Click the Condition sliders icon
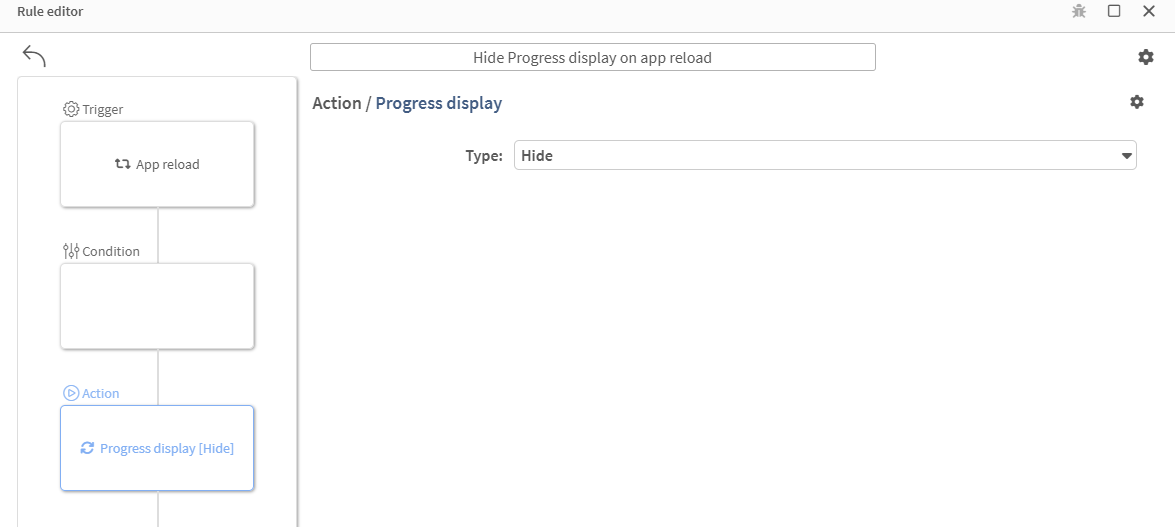 tap(71, 251)
